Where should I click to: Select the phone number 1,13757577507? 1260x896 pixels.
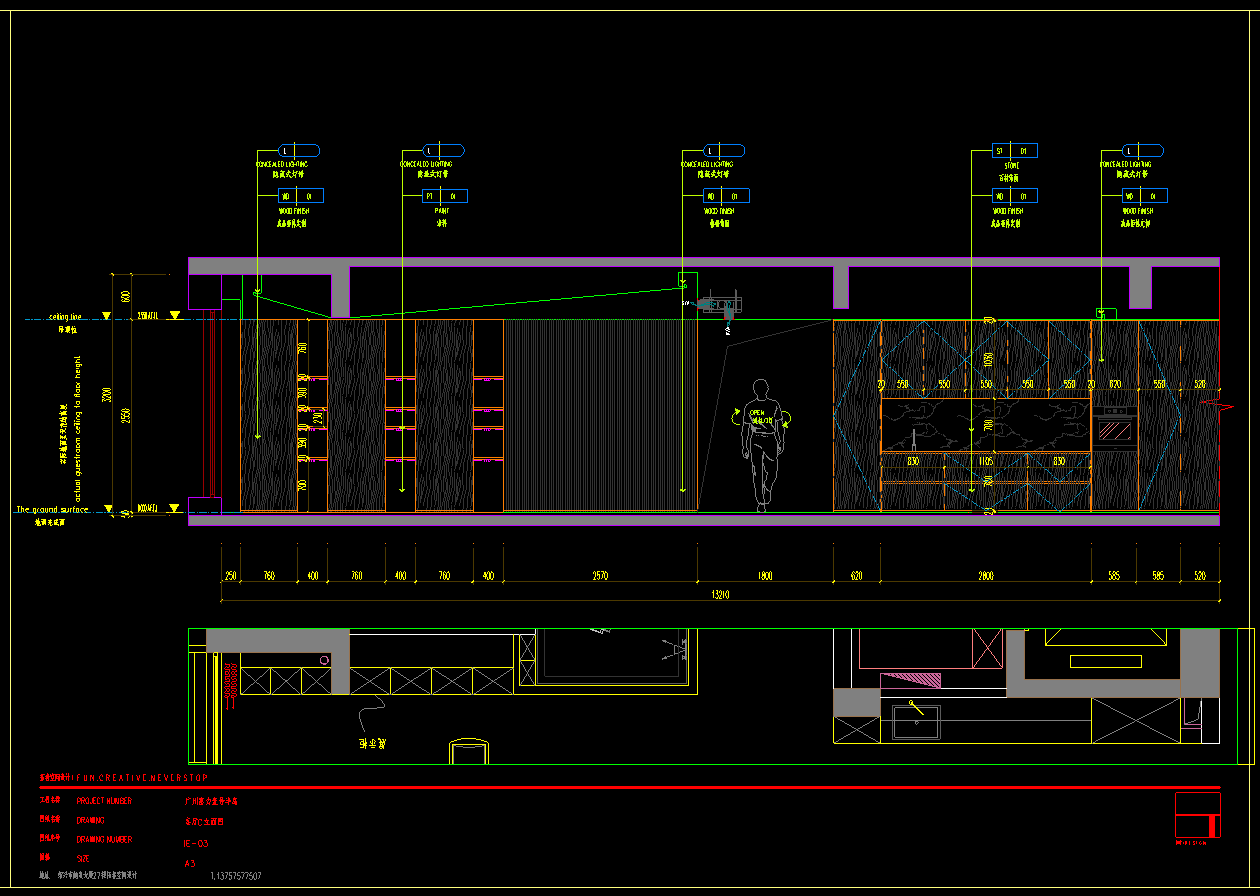coord(236,876)
